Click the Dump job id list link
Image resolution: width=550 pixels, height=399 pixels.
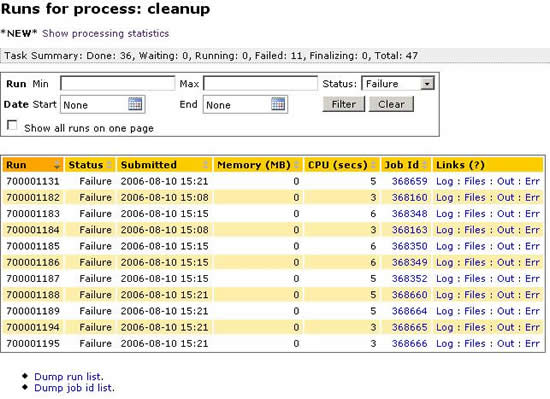[74, 388]
